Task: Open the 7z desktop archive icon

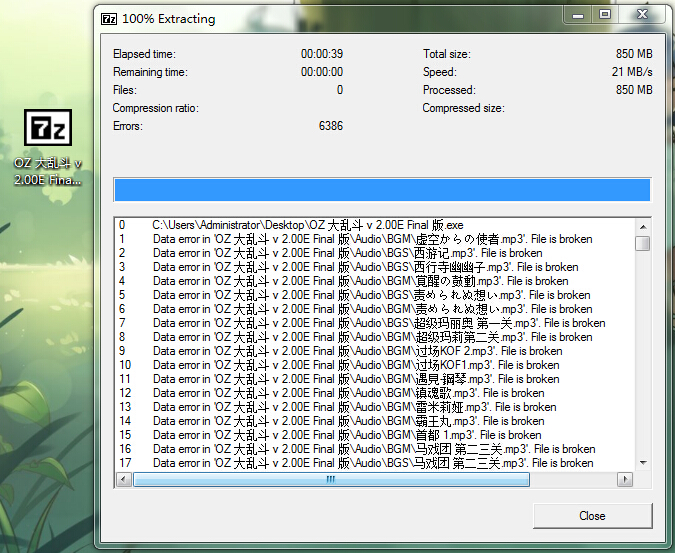Action: pyautogui.click(x=48, y=127)
